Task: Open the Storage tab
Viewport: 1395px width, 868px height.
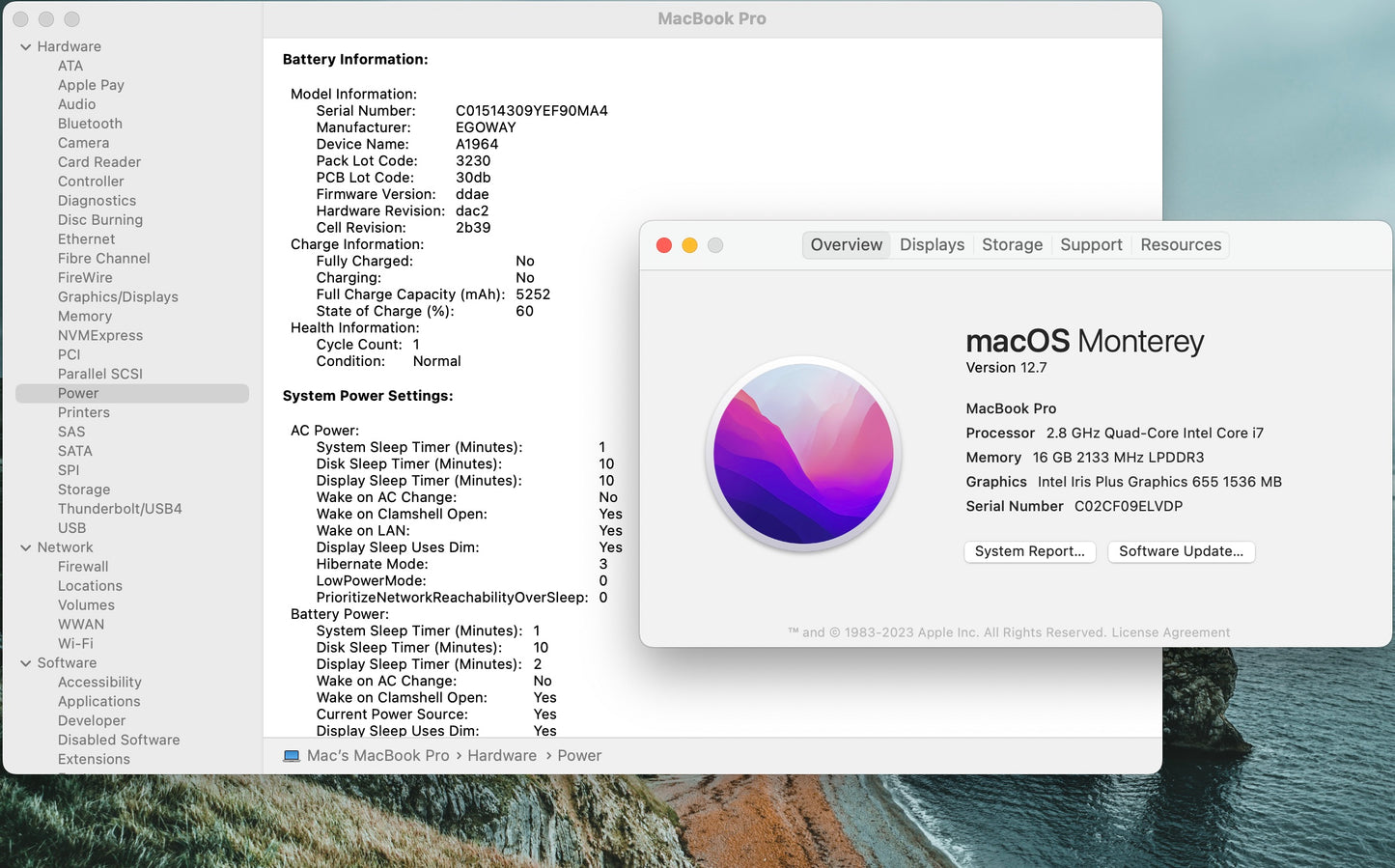Action: [1012, 245]
